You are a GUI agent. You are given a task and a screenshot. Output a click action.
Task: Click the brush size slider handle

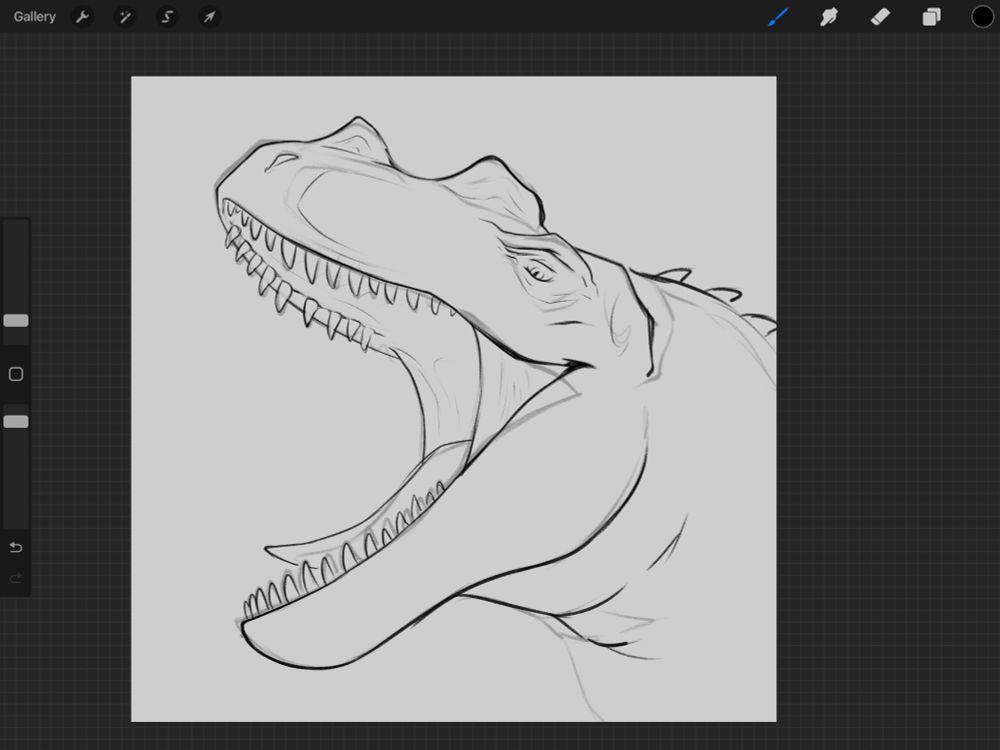tap(16, 320)
